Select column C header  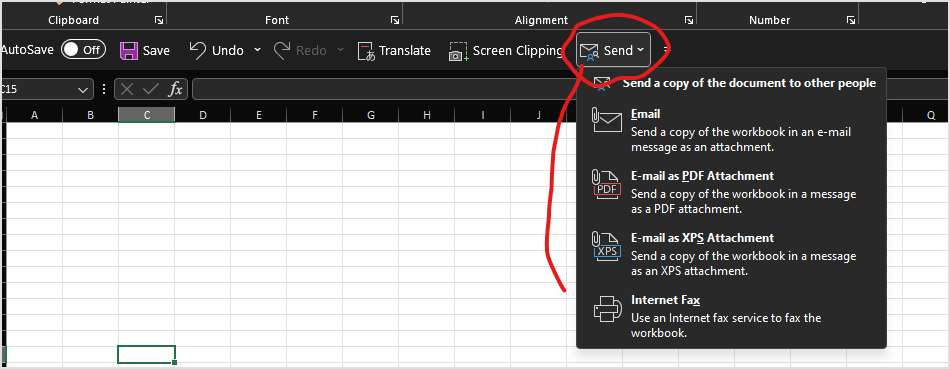point(147,115)
